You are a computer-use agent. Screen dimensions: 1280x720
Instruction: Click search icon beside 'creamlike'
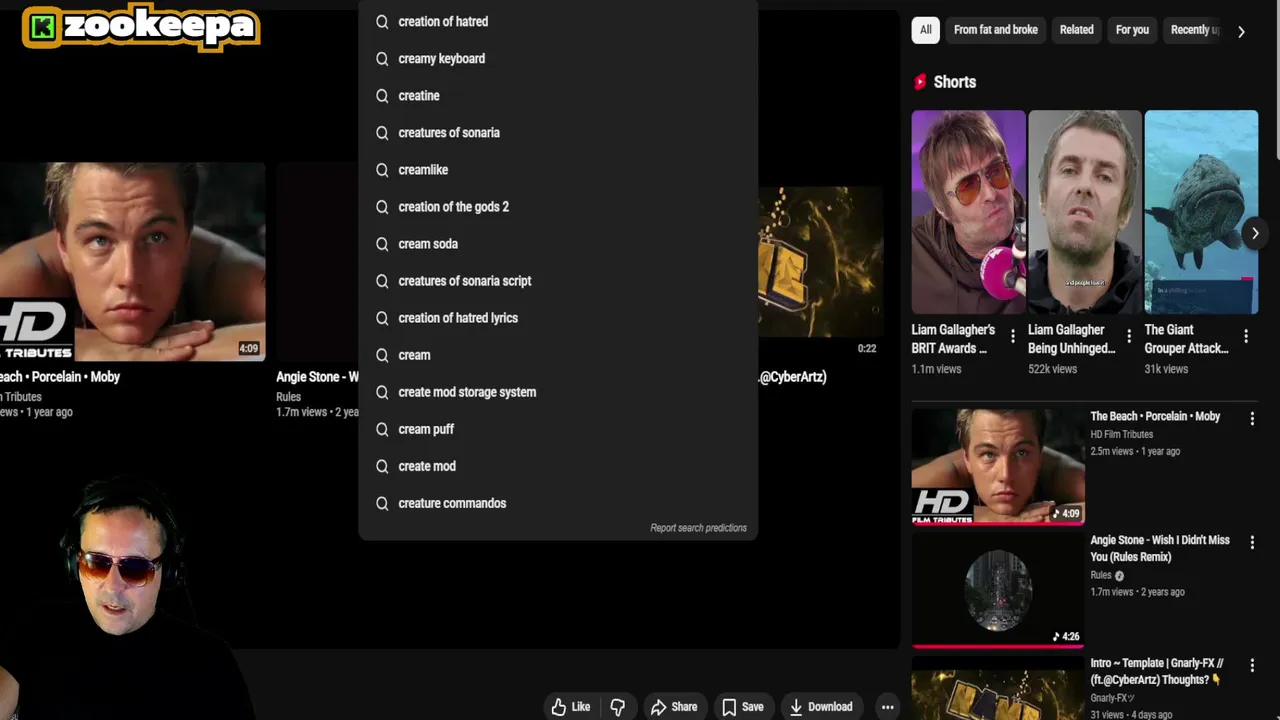[x=382, y=169]
